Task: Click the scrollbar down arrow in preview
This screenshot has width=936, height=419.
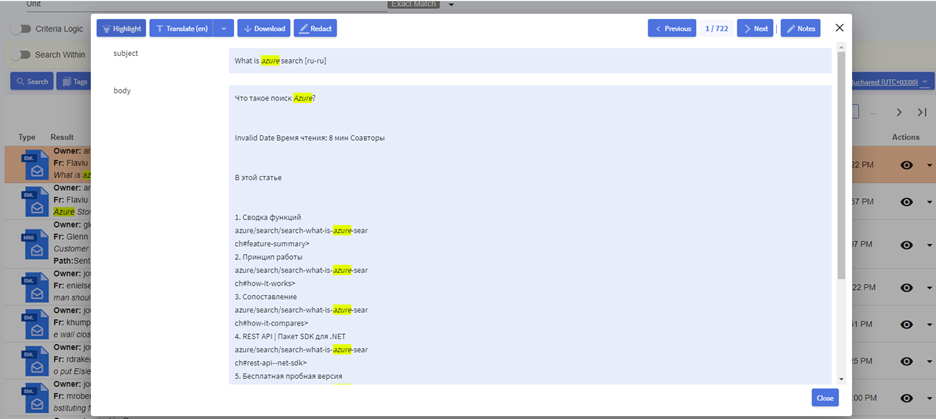Action: pyautogui.click(x=842, y=380)
